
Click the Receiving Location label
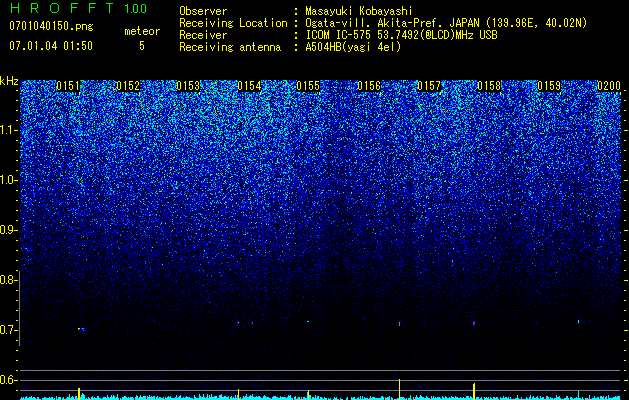pyautogui.click(x=233, y=23)
